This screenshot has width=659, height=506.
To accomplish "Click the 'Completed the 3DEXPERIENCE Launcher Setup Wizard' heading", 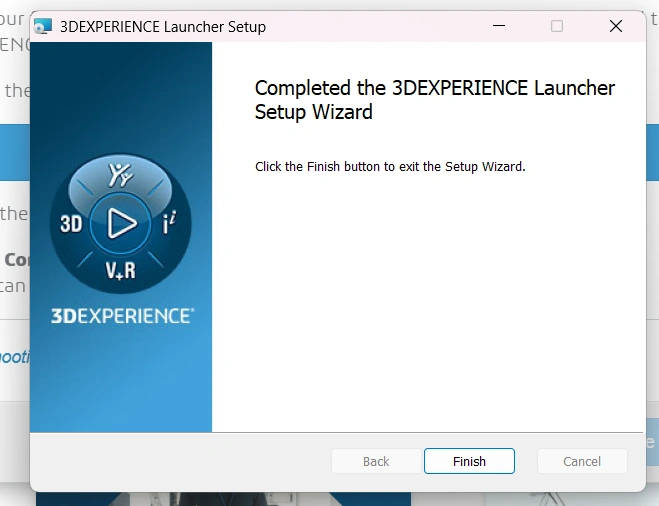I will click(435, 100).
